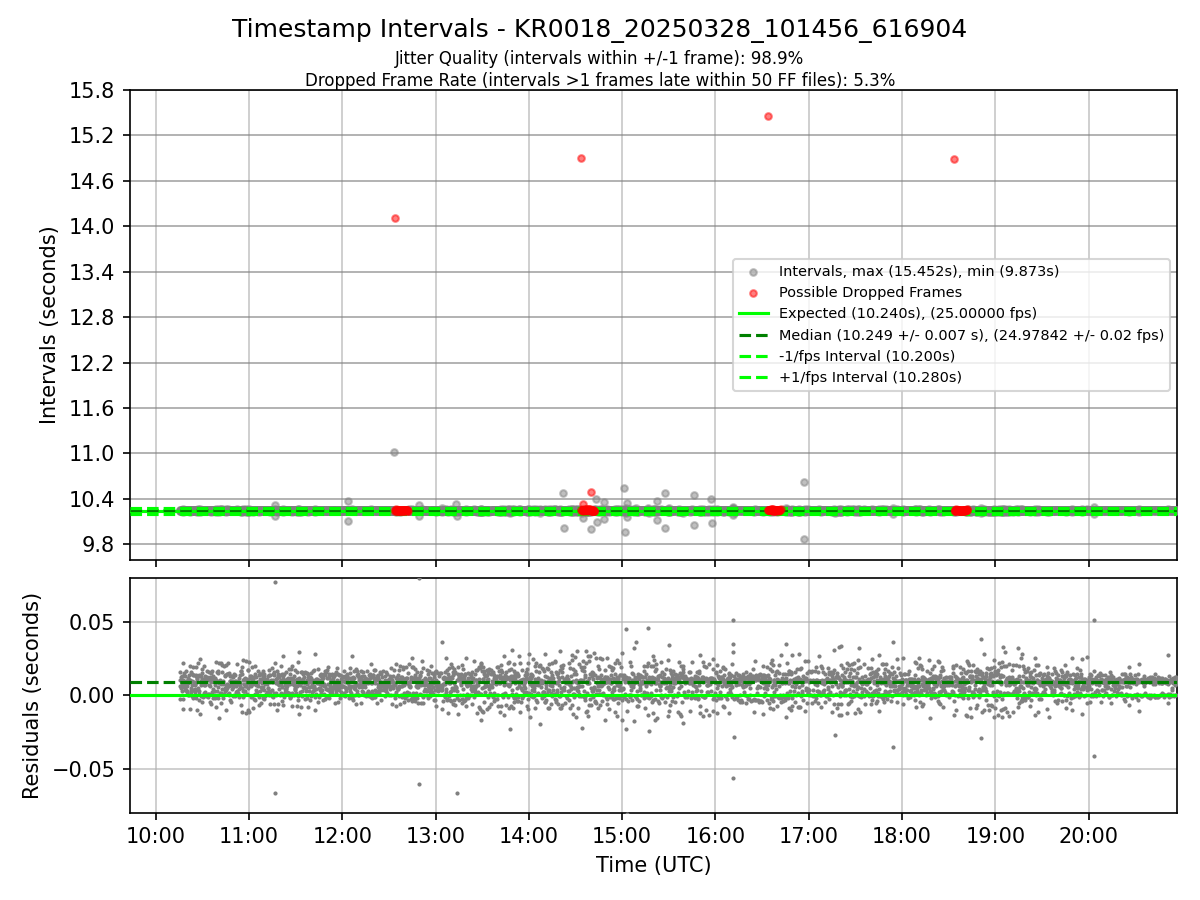
Task: Click legend entry 'Intervals, max (15.452s), min (9.873s)'
Action: pos(919,271)
